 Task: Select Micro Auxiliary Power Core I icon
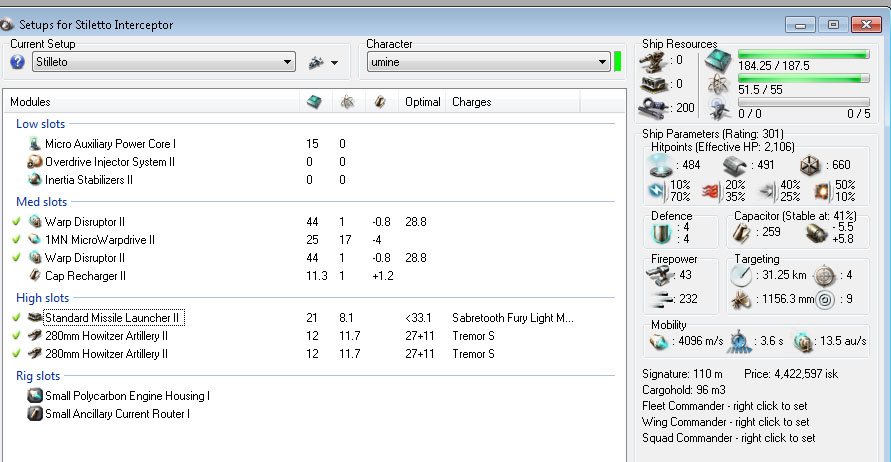[35, 144]
